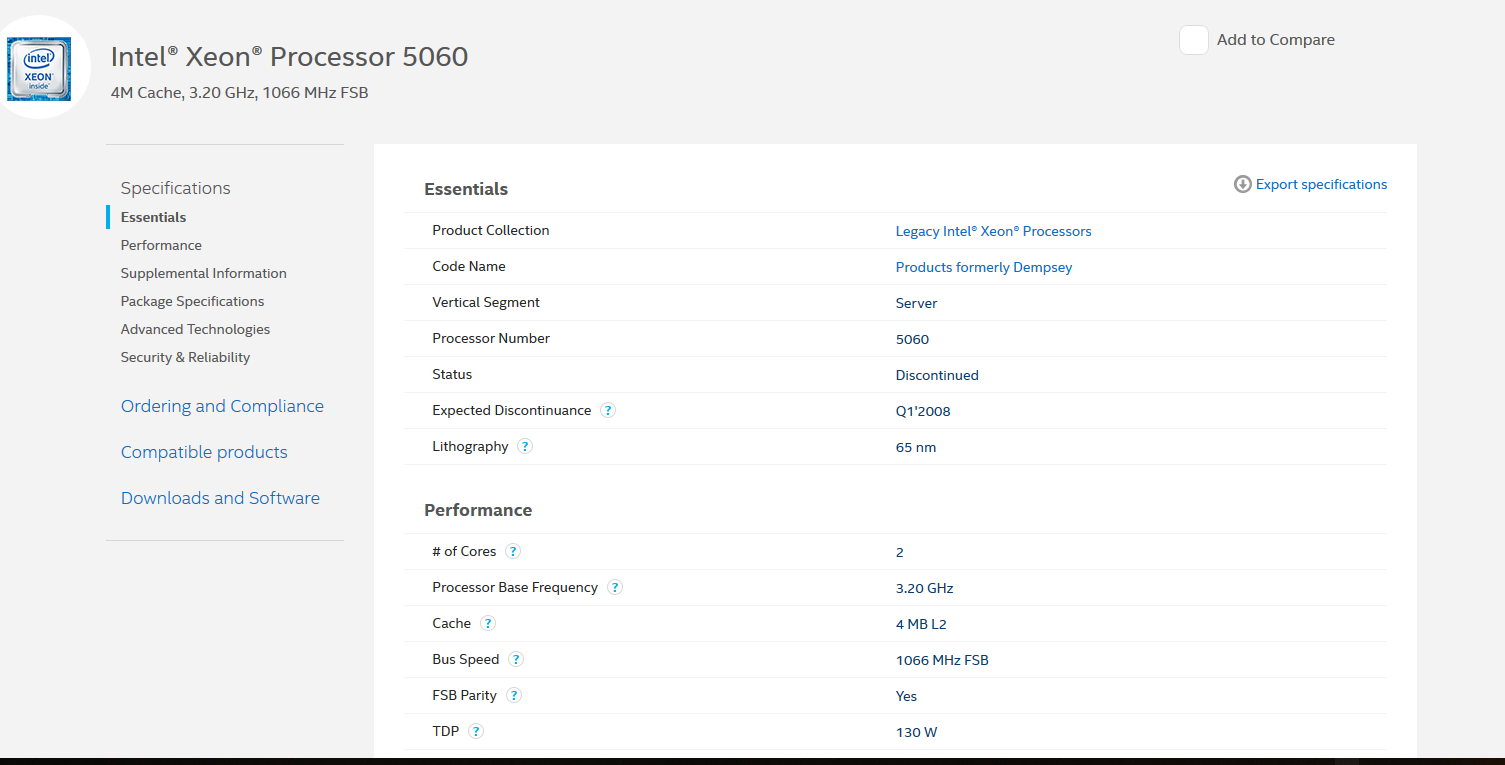
Task: Click question mark next to # of Cores
Action: pyautogui.click(x=513, y=551)
